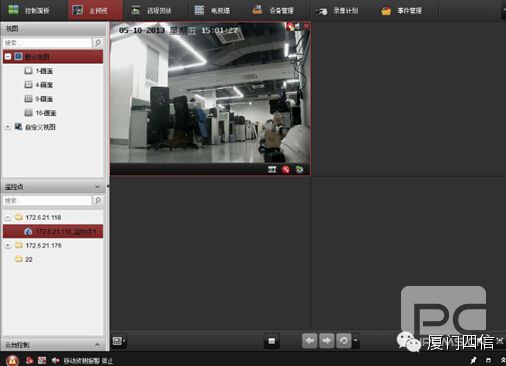Click the alarm warning triangle icon in the status bar
Image resolution: width=506 pixels, height=366 pixels.
point(12,360)
